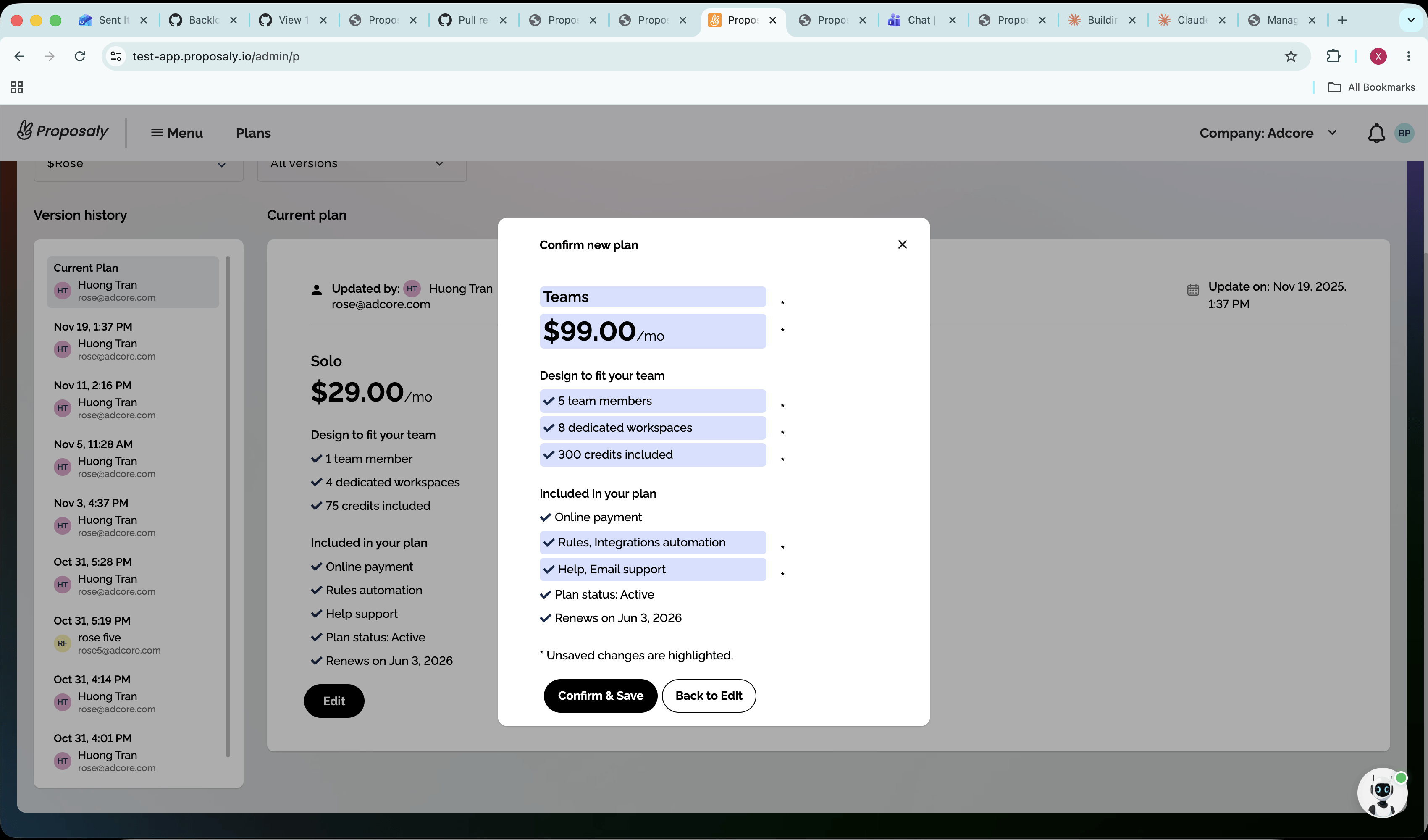
Task: Open the hamburger Menu
Action: 177,133
